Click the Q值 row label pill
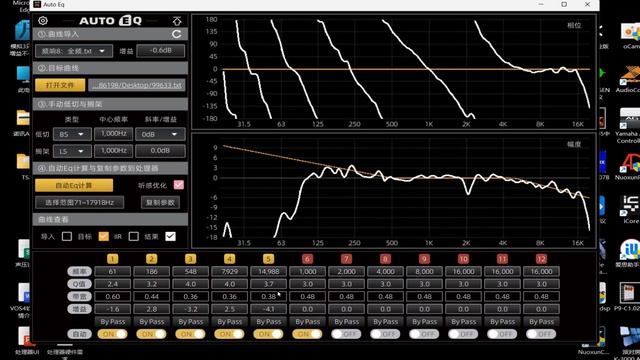 (79, 284)
